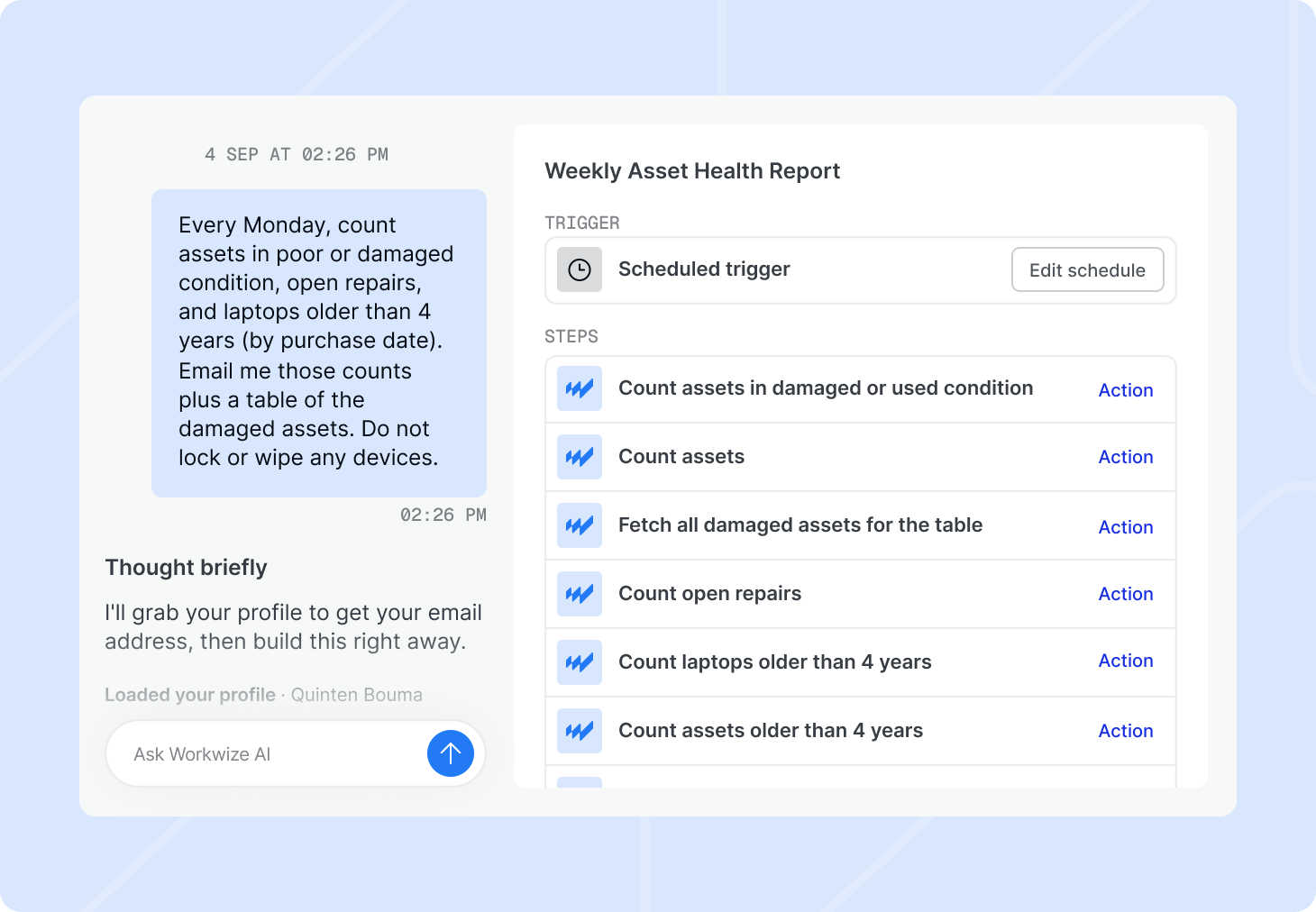Open Action link for Fetch all damaged assets

pyautogui.click(x=1126, y=527)
